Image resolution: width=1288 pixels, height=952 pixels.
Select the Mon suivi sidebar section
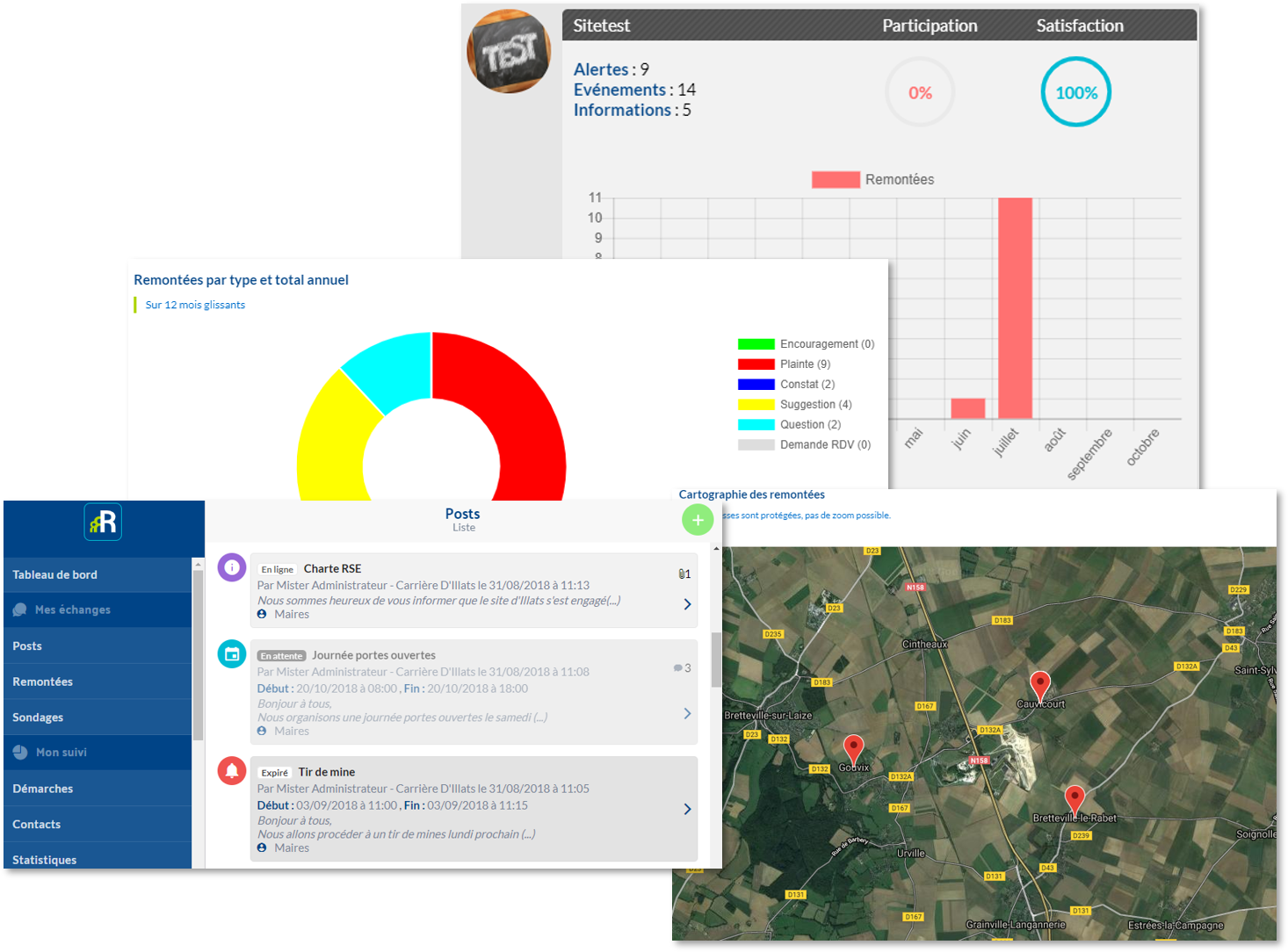point(98,752)
